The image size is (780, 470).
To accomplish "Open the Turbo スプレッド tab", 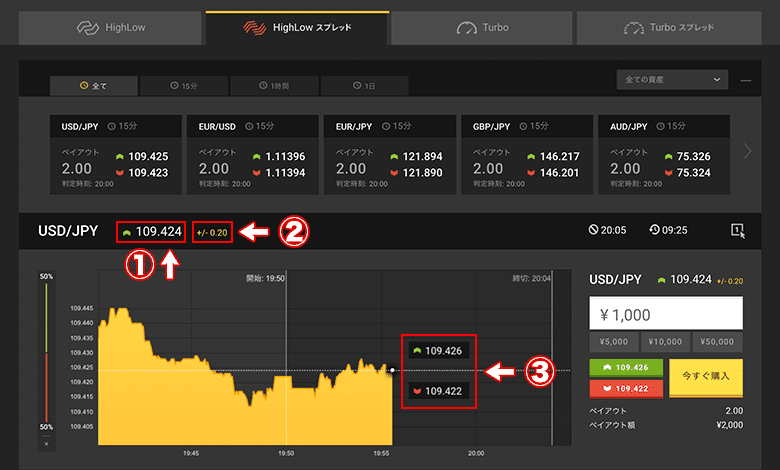I will pos(669,28).
